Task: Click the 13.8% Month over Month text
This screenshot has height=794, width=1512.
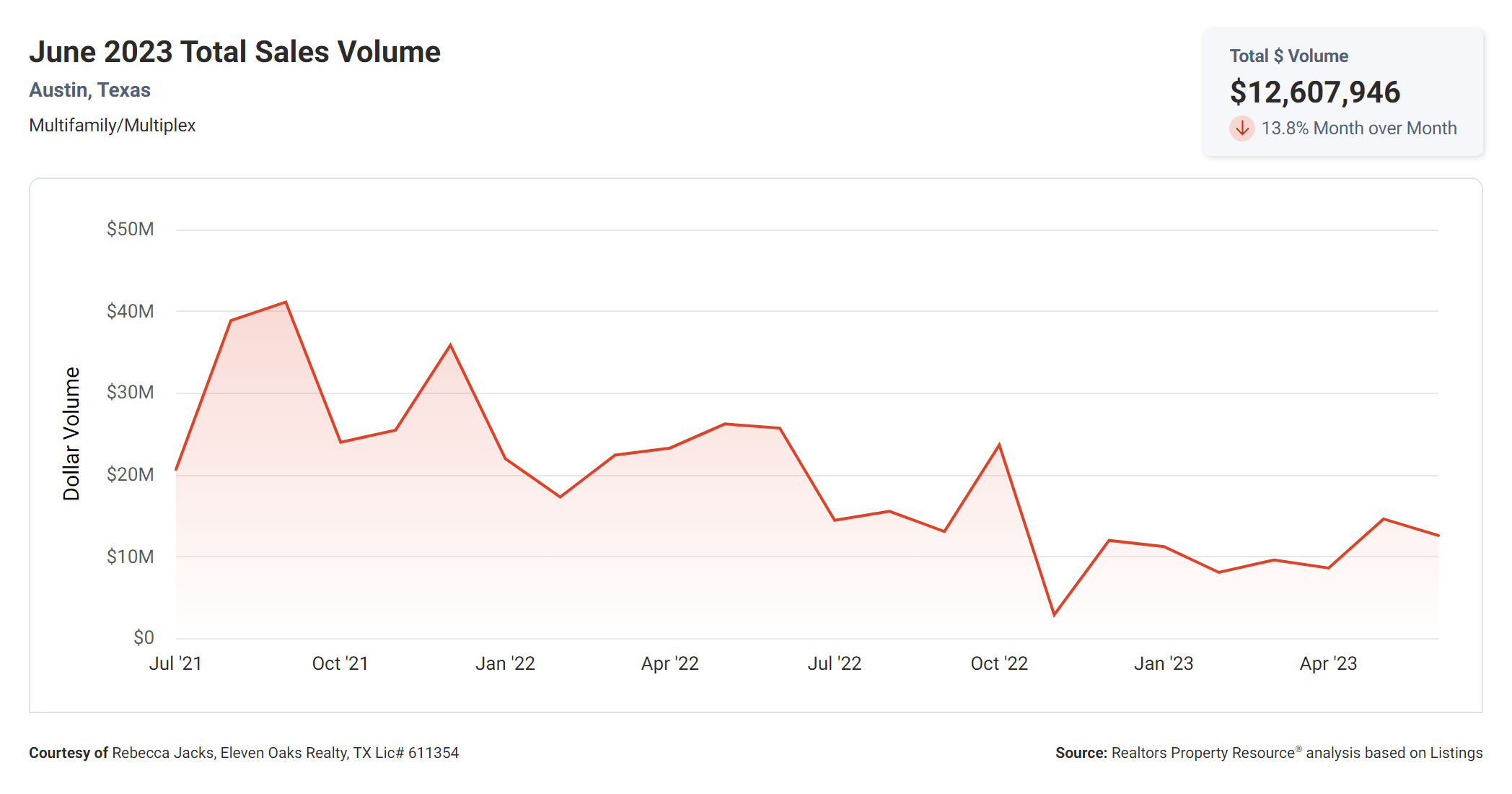Action: click(x=1358, y=128)
